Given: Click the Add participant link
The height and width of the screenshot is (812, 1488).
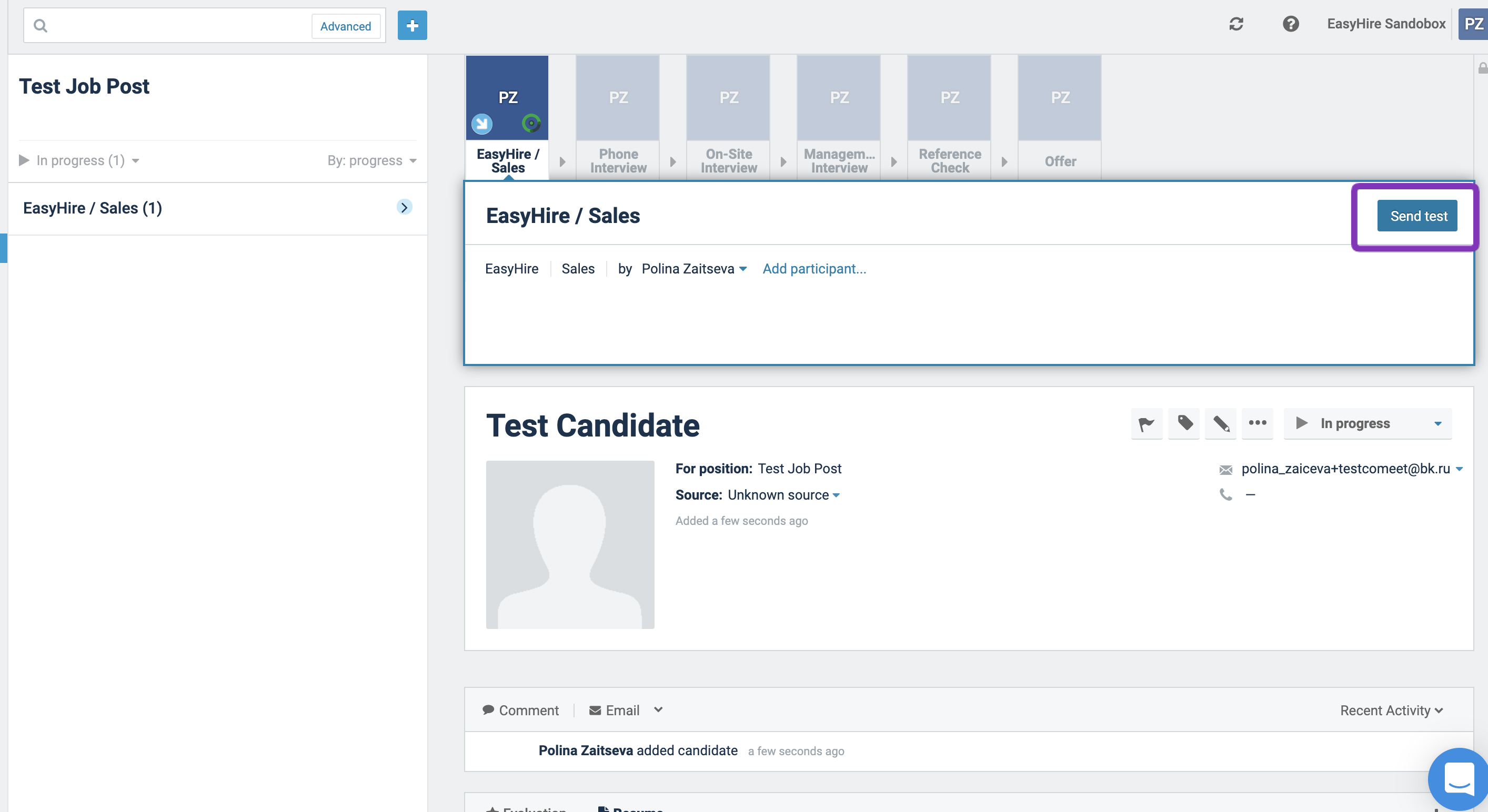Looking at the screenshot, I should [814, 269].
